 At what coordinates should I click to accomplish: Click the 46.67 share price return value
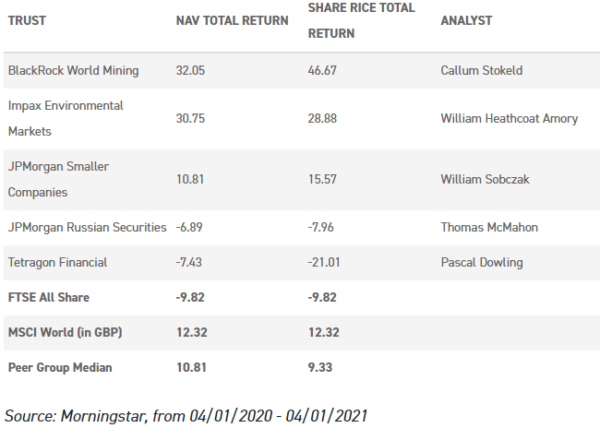[322, 70]
